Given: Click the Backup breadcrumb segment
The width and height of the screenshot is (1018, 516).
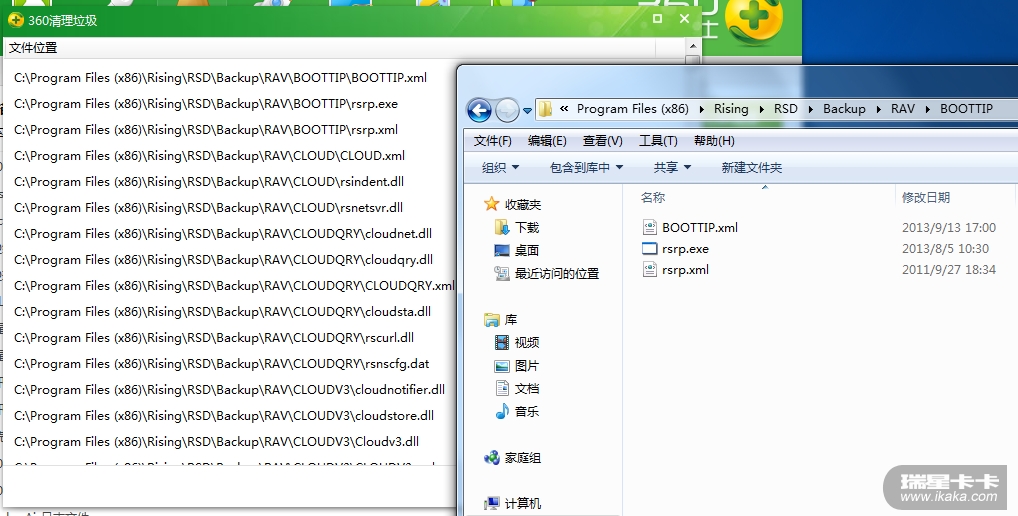Looking at the screenshot, I should point(844,108).
